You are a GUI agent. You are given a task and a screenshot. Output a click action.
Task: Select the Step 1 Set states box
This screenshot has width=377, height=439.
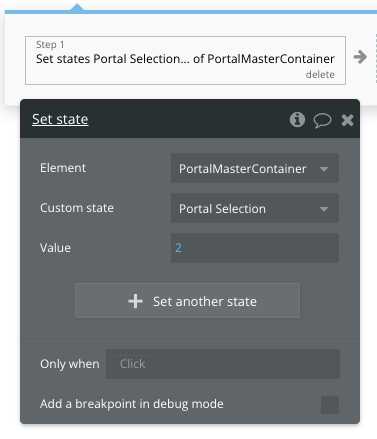[x=185, y=60]
